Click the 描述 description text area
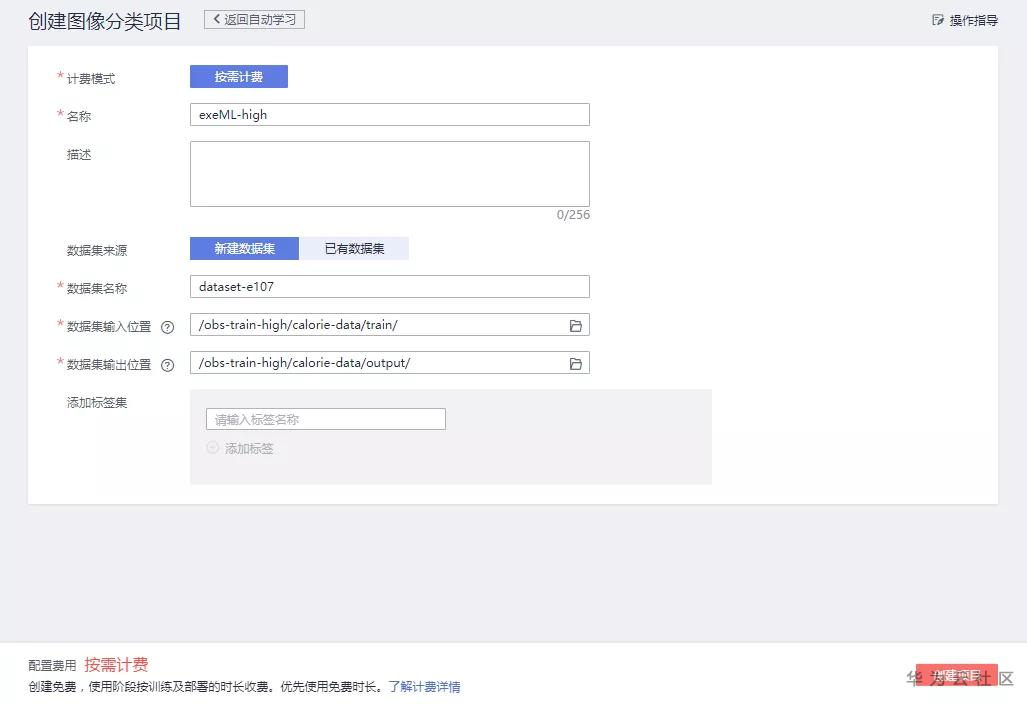This screenshot has height=704, width=1027. tap(390, 174)
